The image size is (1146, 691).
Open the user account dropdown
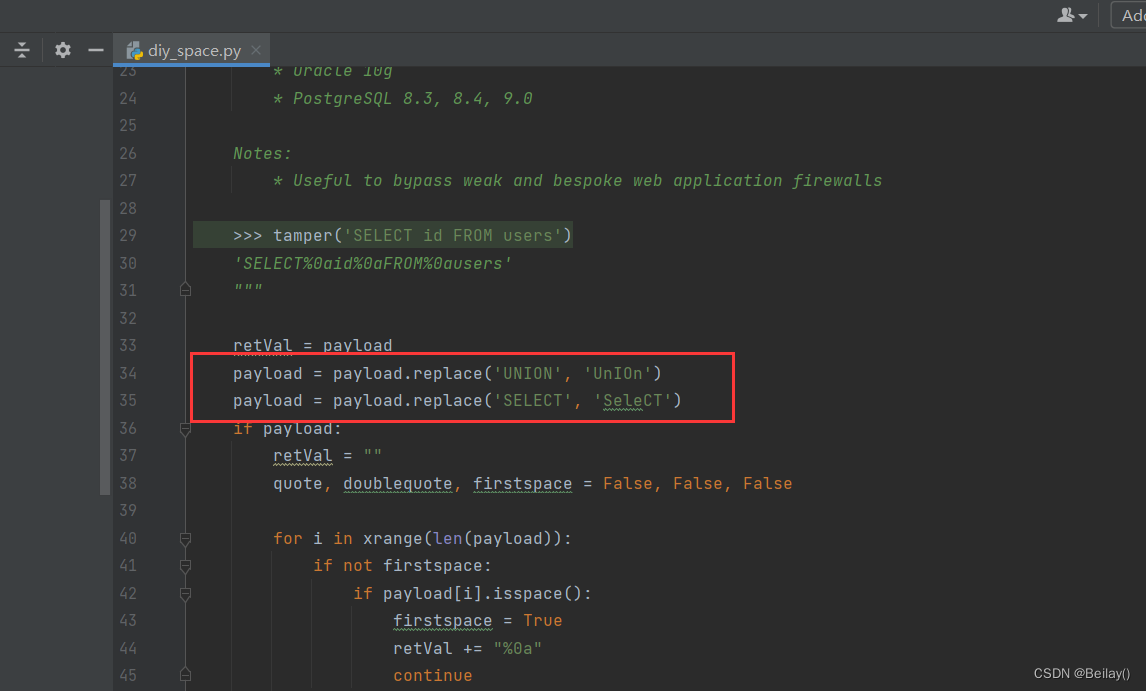[x=1072, y=15]
